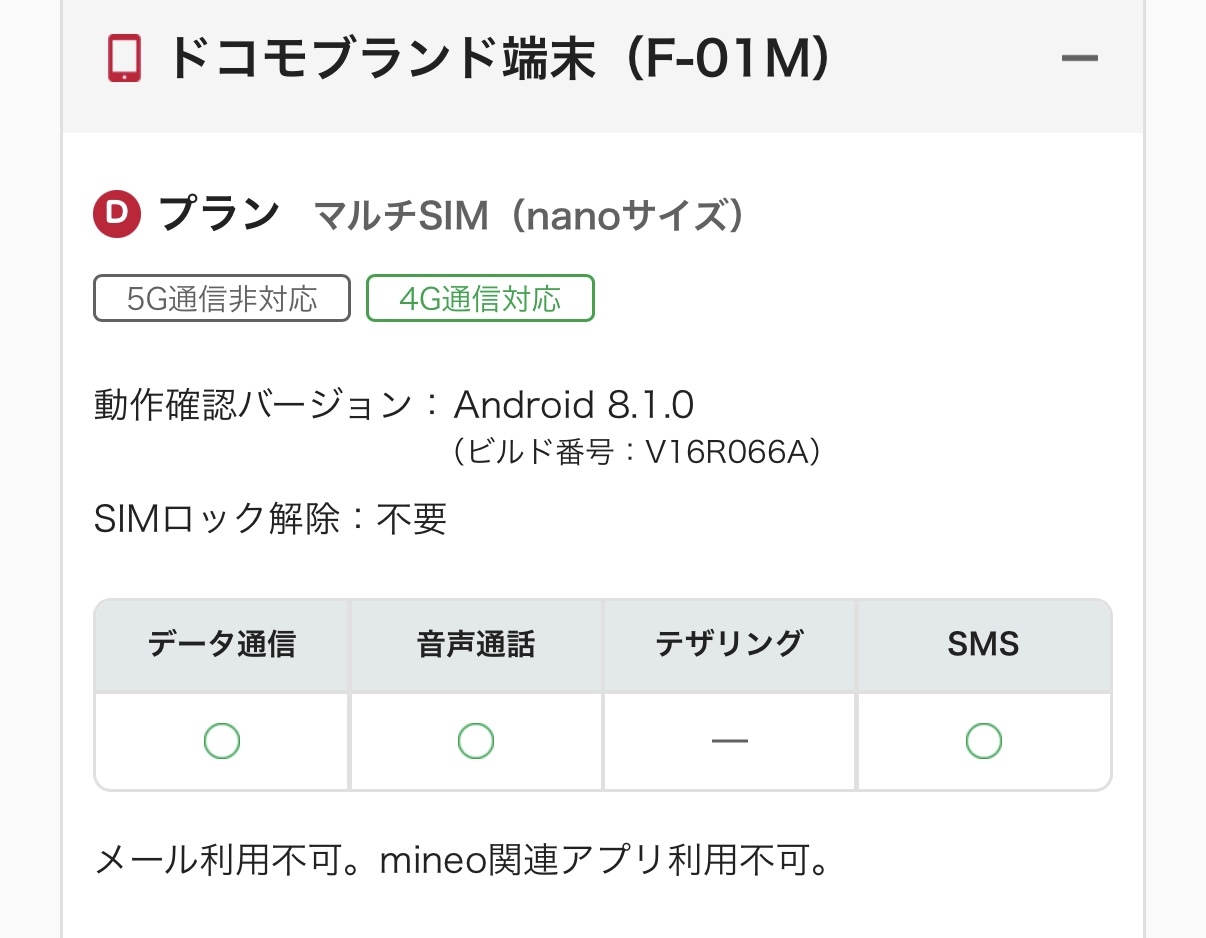Screen dimensions: 1206x938
Task: Click the dash under テザリング
Action: tap(730, 741)
